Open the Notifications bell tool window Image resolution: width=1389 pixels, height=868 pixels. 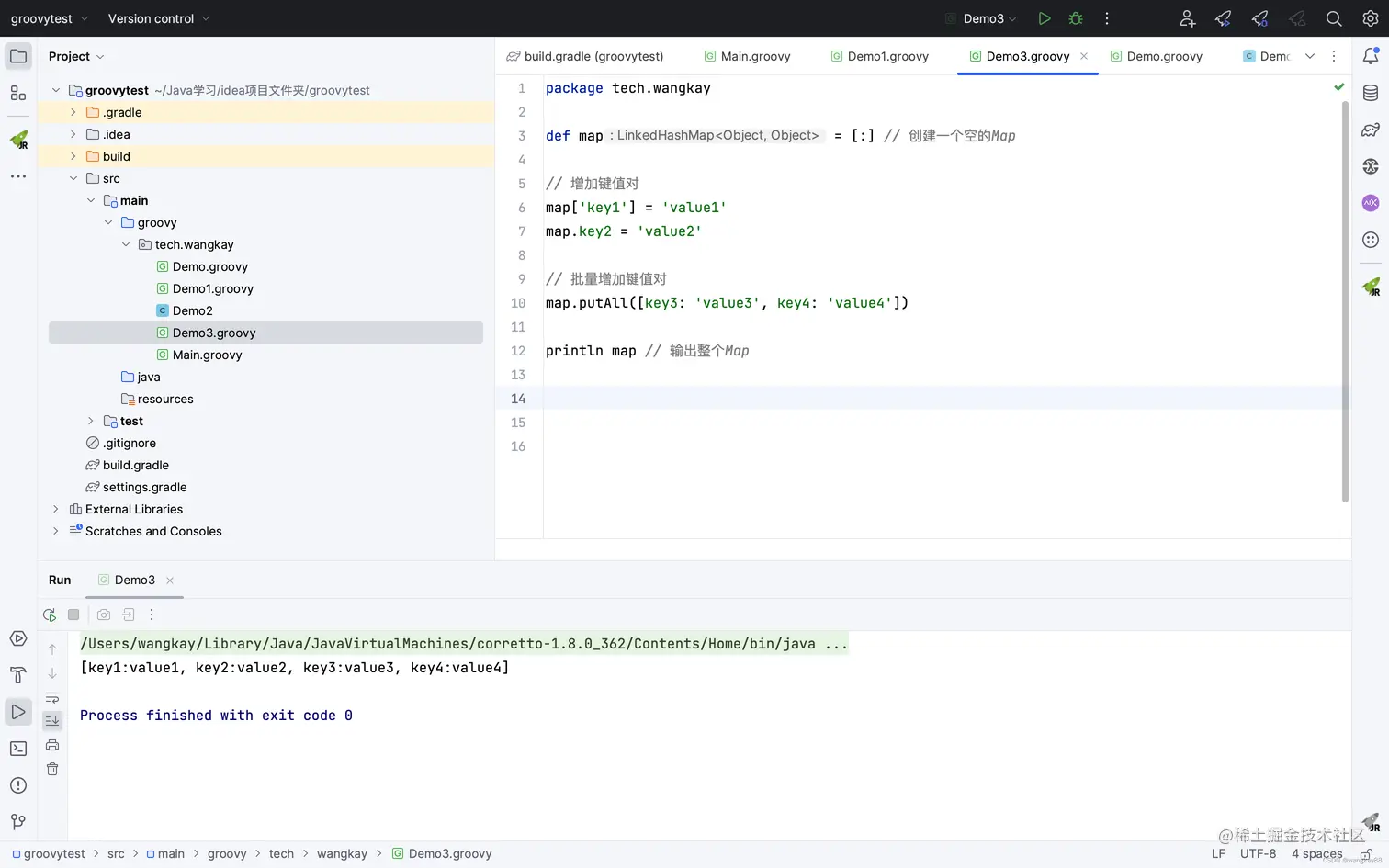1371,56
